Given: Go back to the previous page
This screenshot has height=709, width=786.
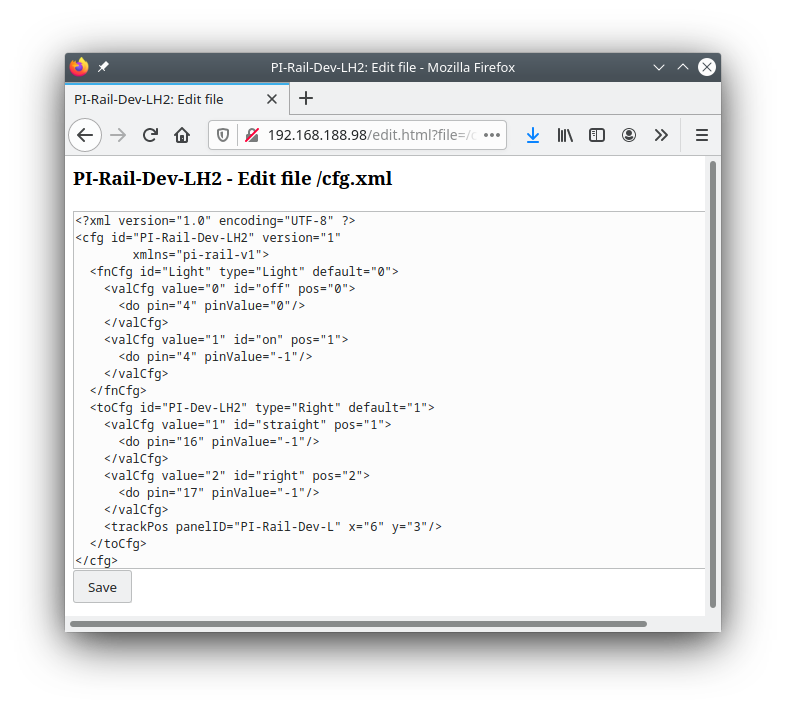Looking at the screenshot, I should click(85, 135).
